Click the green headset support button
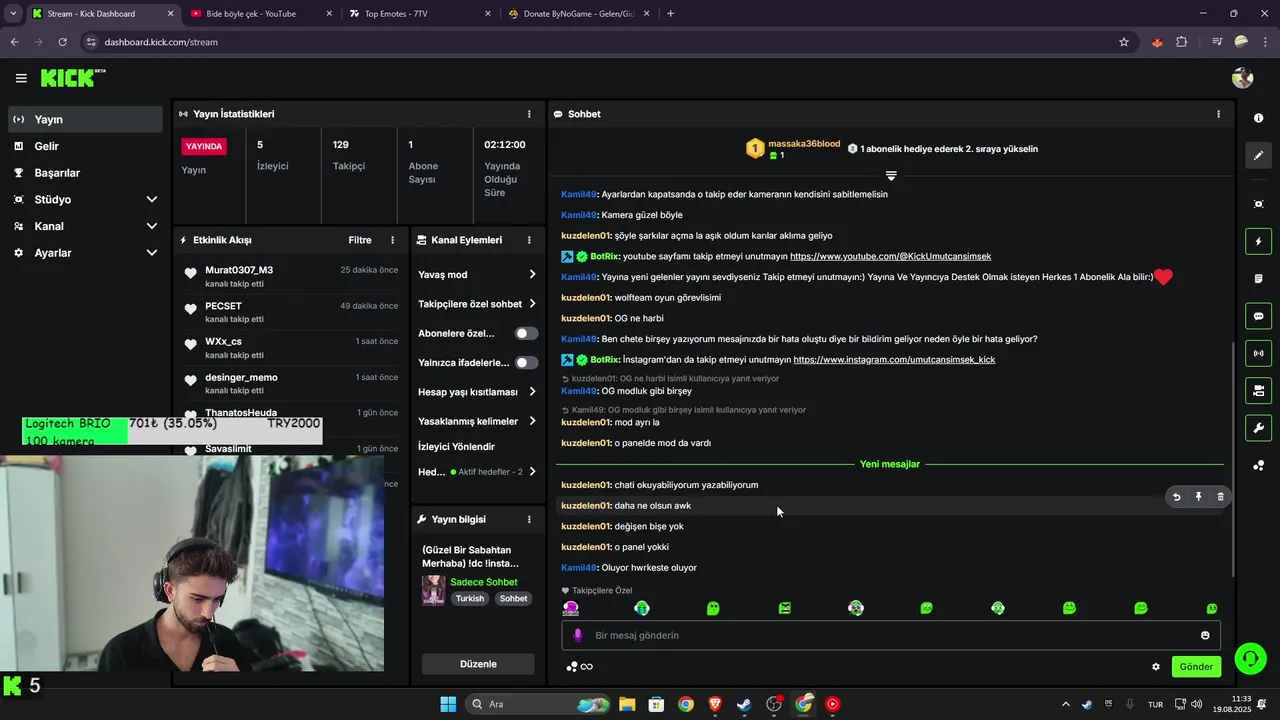 (1250, 658)
